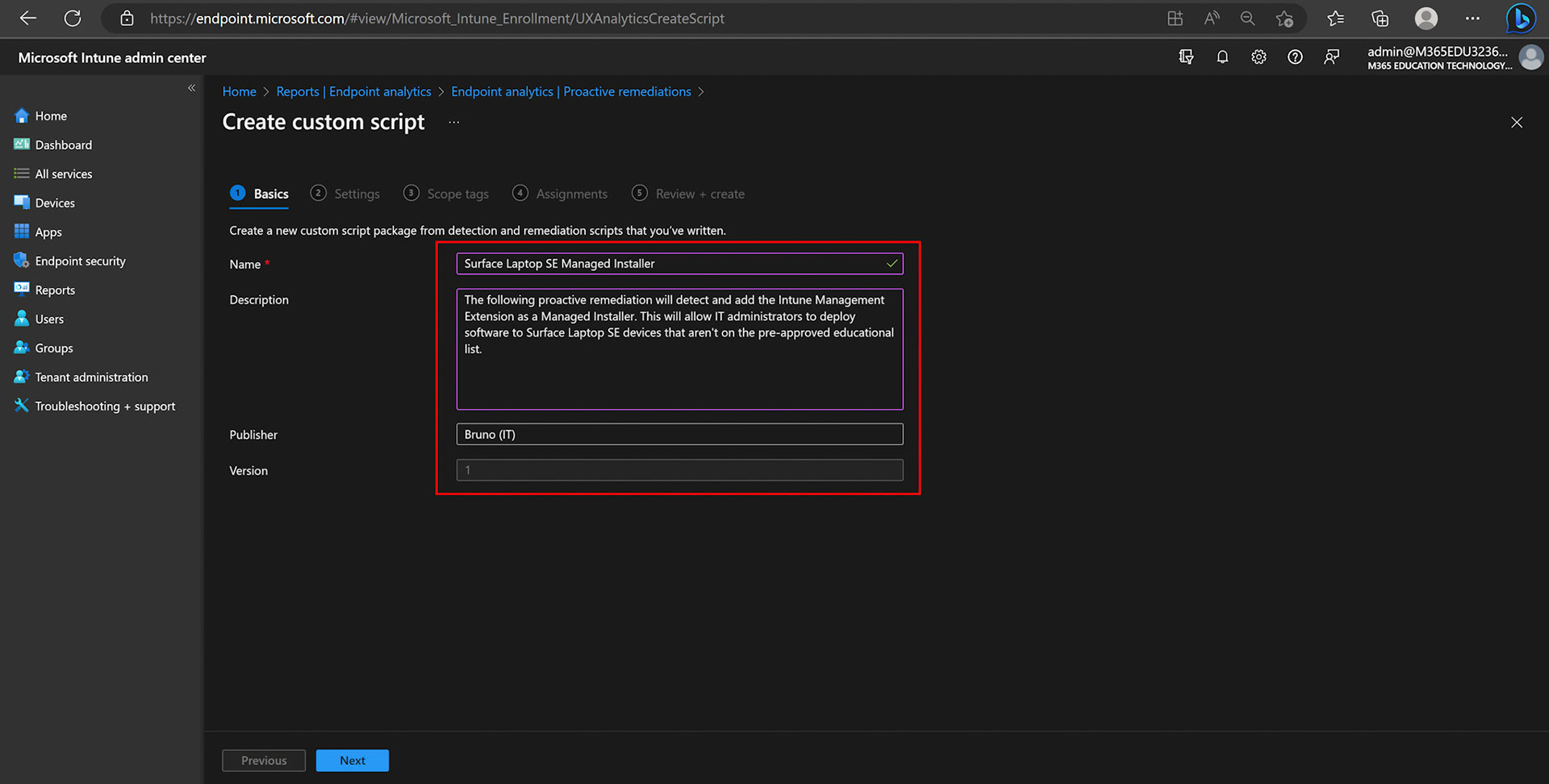Click the Next button
Image resolution: width=1549 pixels, height=784 pixels.
(x=353, y=761)
